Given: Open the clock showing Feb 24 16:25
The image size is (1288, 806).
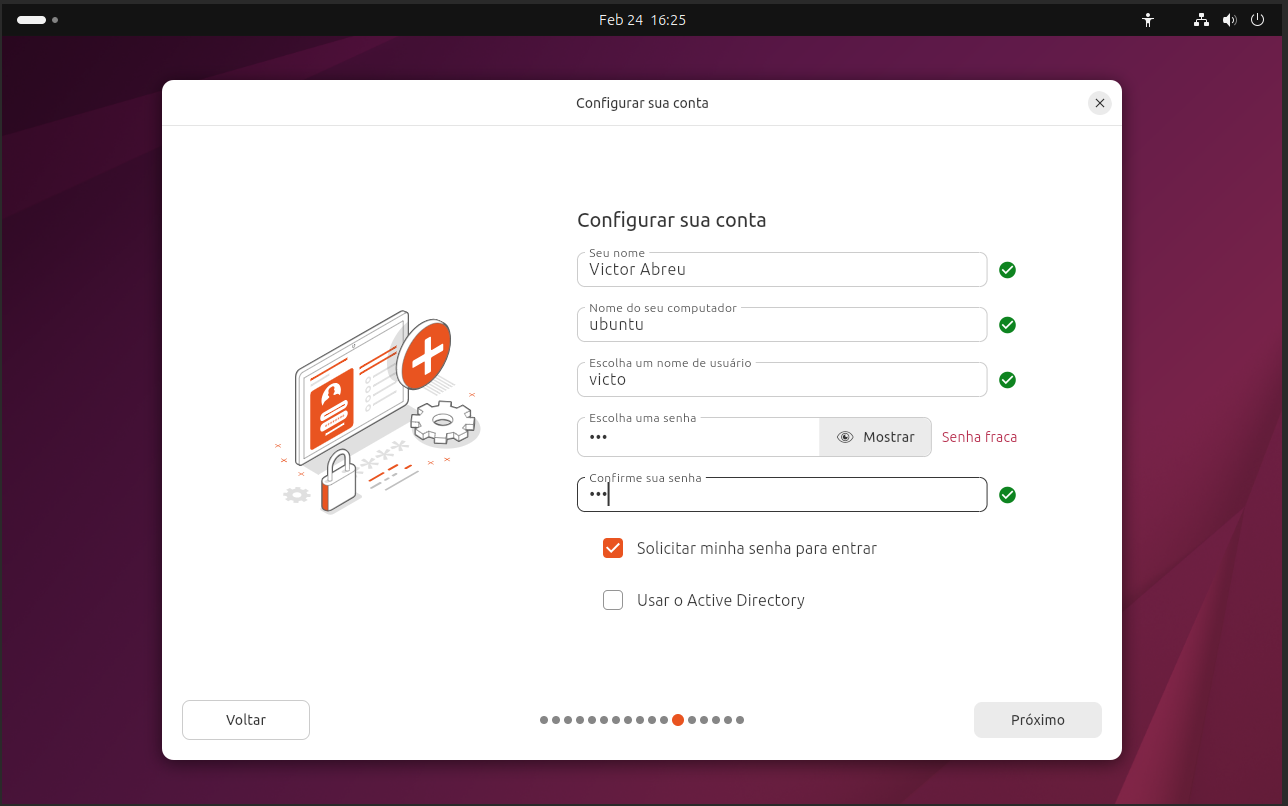Looking at the screenshot, I should point(642,20).
